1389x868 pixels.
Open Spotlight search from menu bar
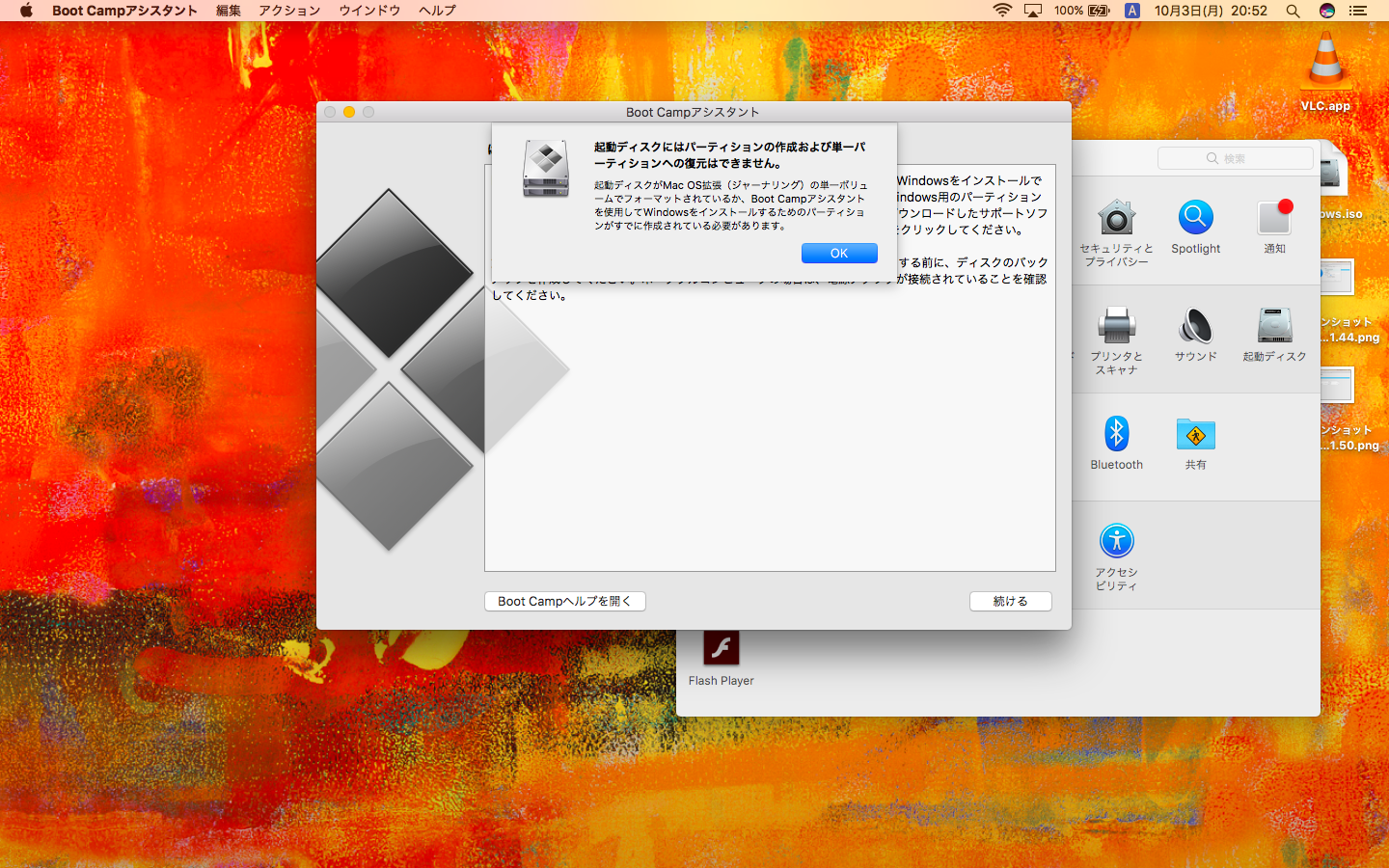coord(1294,11)
